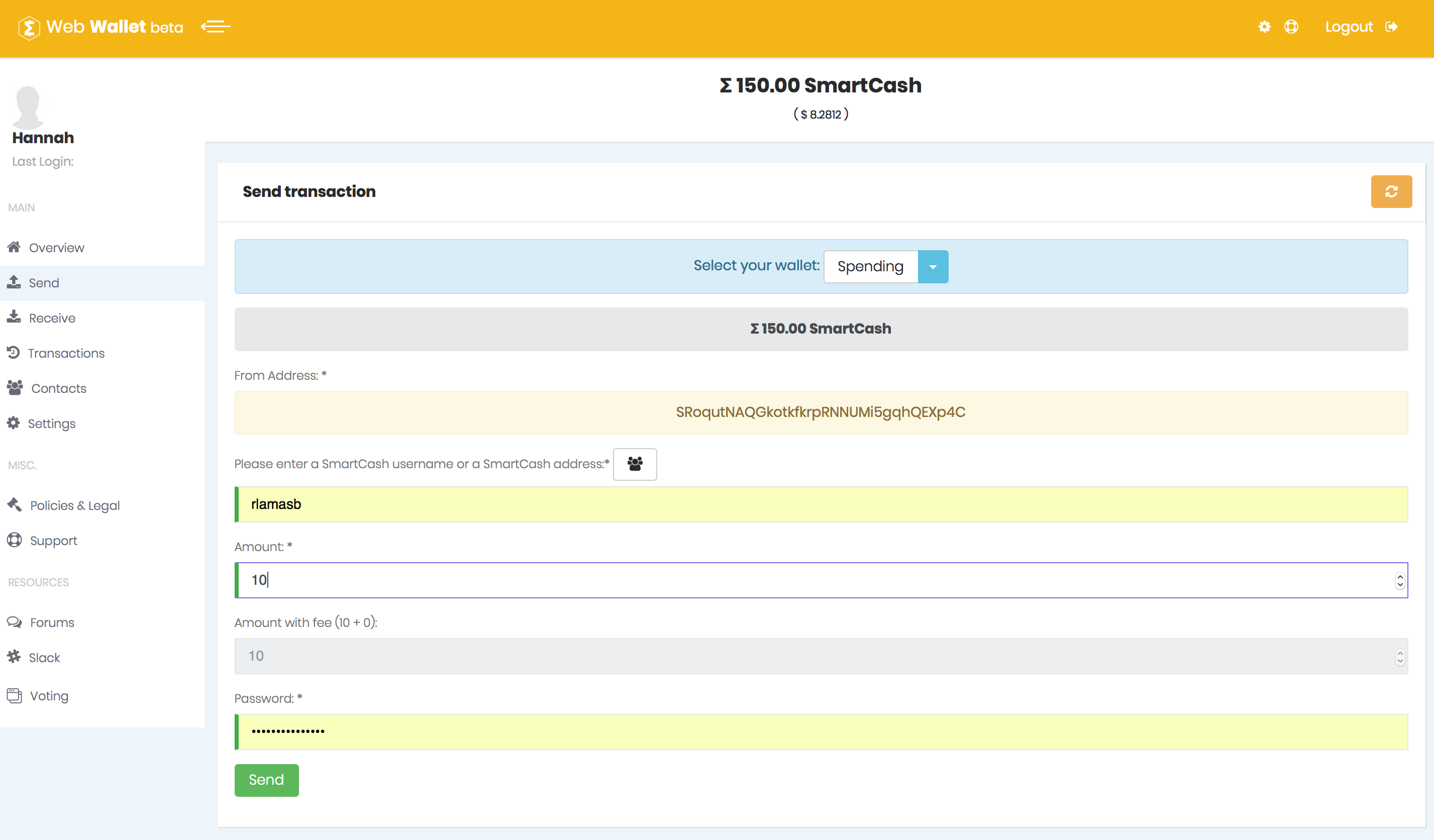Click the gavel icon beside Policies & Legal

pyautogui.click(x=15, y=504)
